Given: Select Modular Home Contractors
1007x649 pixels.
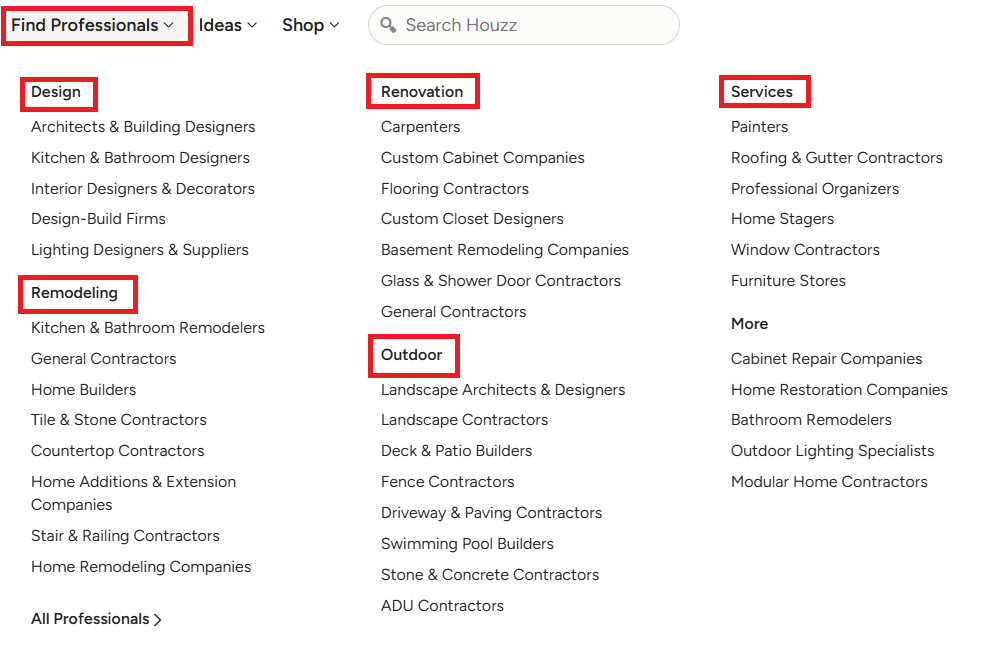Looking at the screenshot, I should point(829,481).
